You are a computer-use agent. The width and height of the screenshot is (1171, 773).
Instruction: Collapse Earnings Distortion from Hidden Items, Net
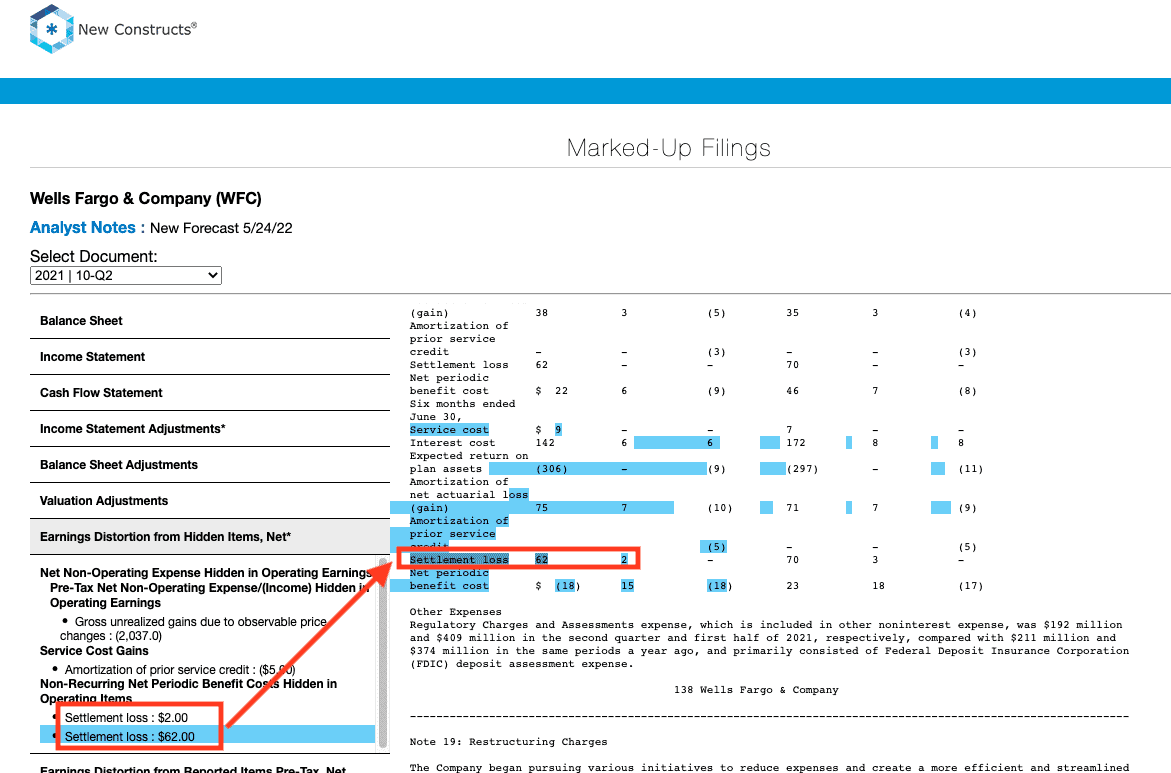[210, 537]
